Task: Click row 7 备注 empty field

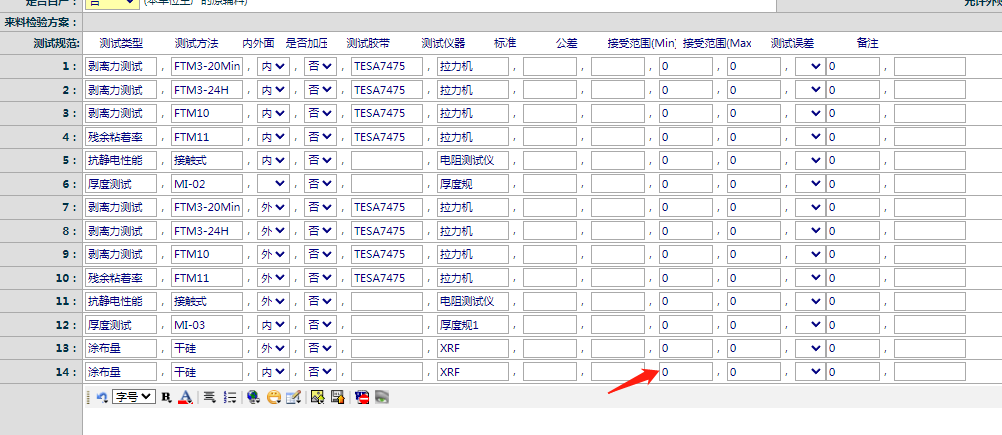Action: click(x=930, y=207)
